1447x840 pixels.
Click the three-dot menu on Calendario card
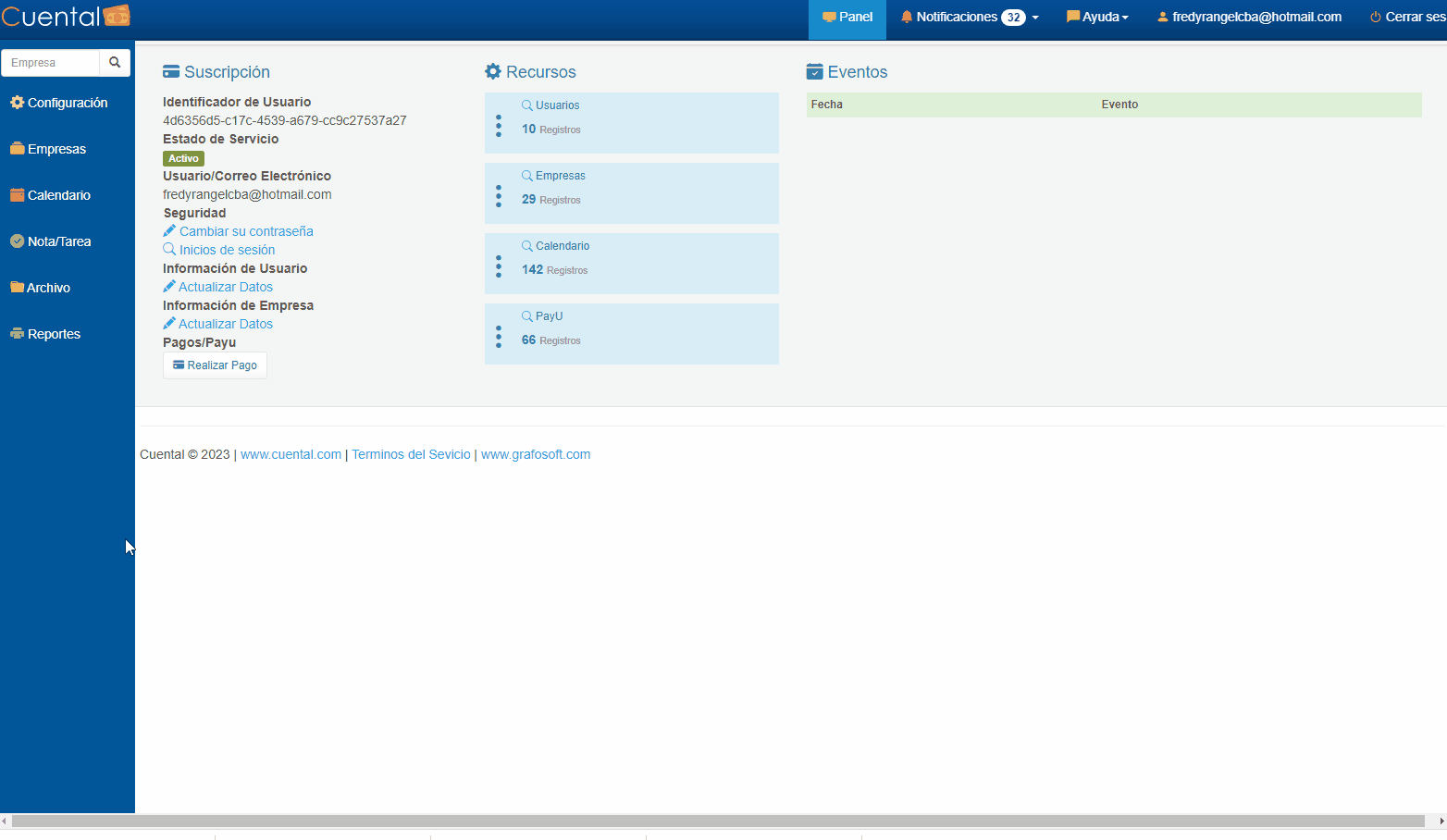[499, 266]
